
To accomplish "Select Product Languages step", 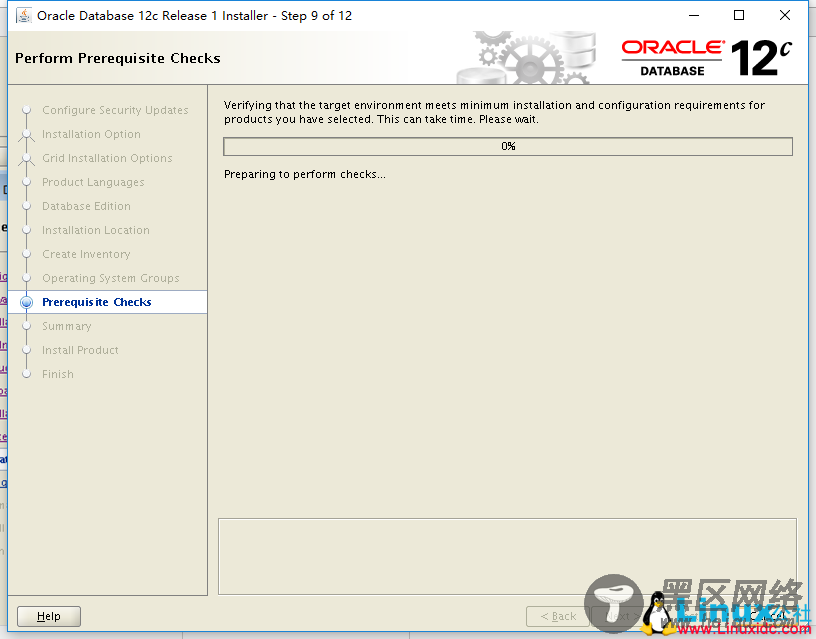I will tap(93, 182).
